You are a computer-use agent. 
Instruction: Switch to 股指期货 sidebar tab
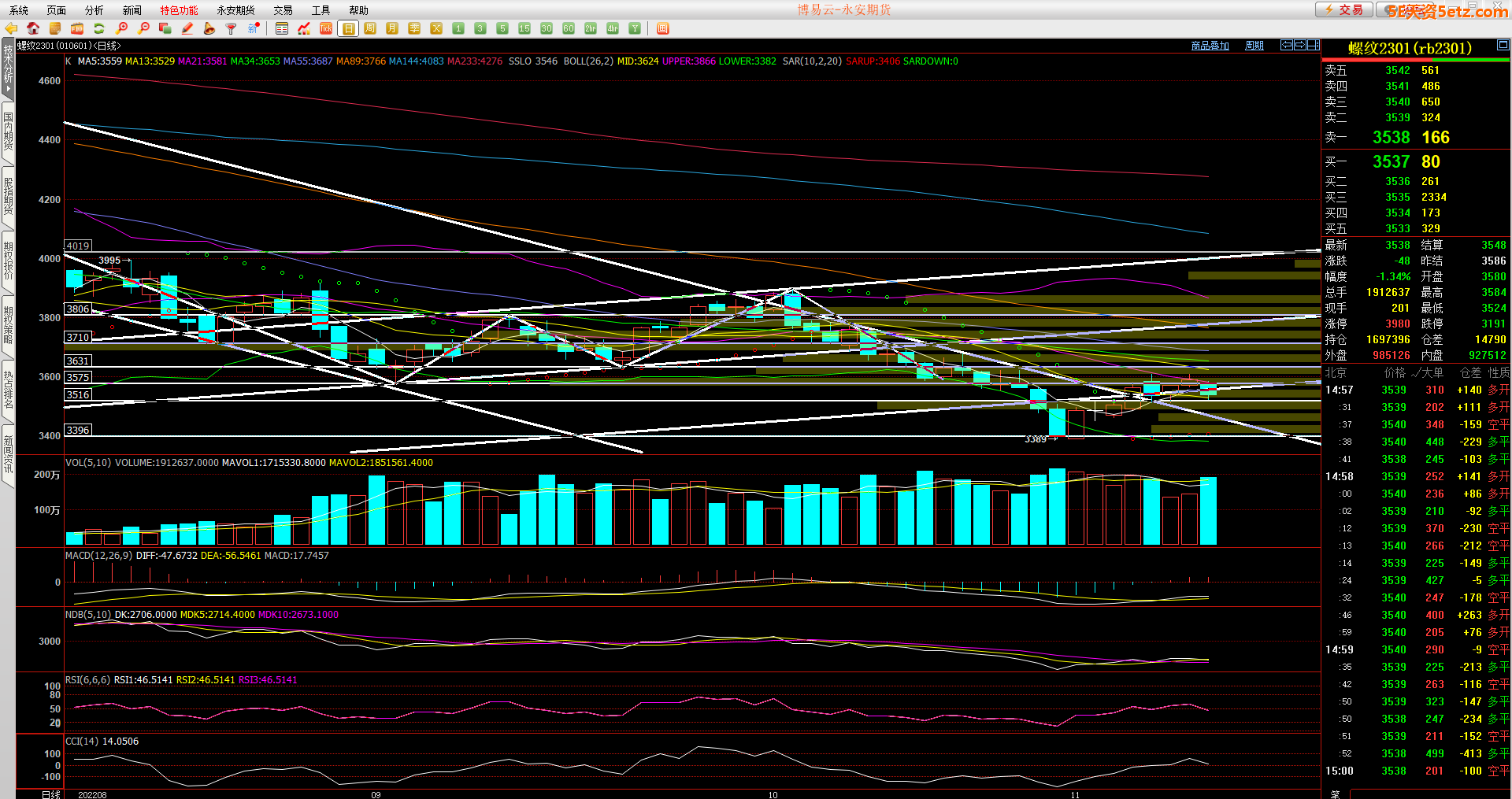click(8, 195)
